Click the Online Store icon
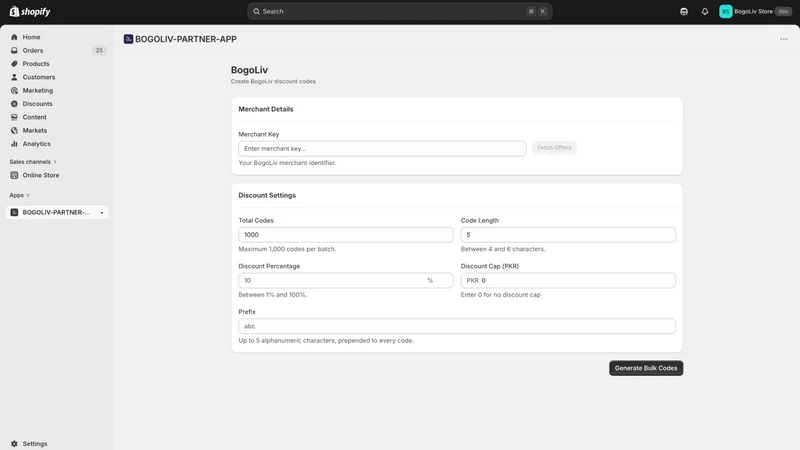 point(14,175)
